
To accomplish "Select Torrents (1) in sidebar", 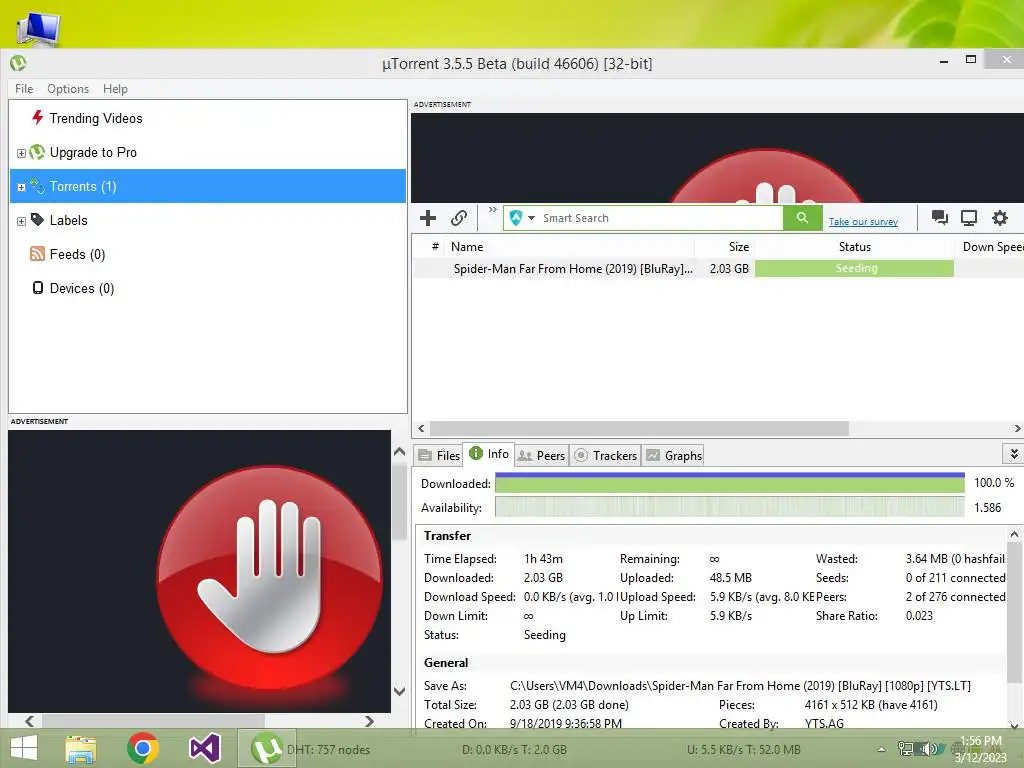I will pos(208,186).
